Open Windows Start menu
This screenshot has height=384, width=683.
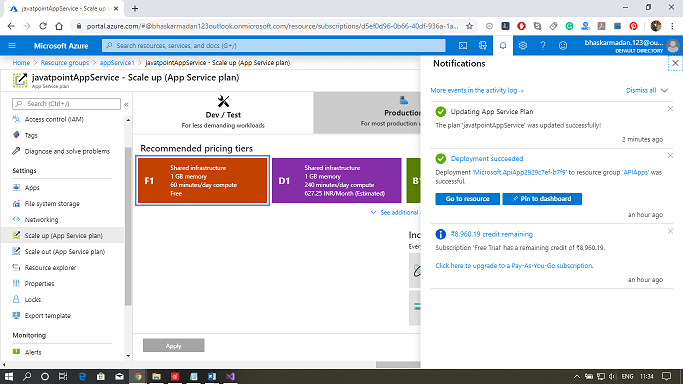point(9,377)
